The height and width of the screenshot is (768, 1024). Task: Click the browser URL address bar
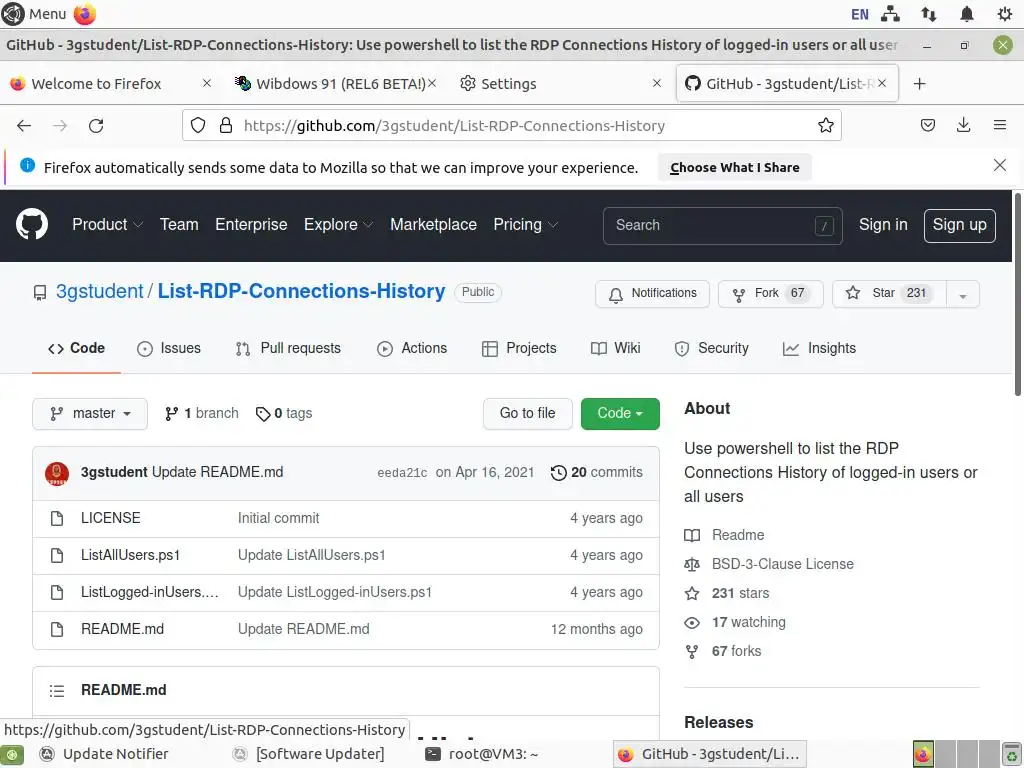(511, 125)
